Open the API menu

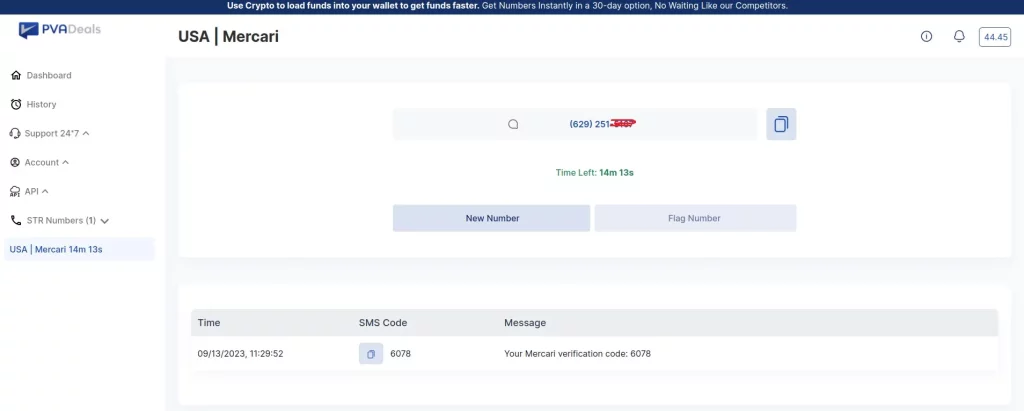(29, 191)
